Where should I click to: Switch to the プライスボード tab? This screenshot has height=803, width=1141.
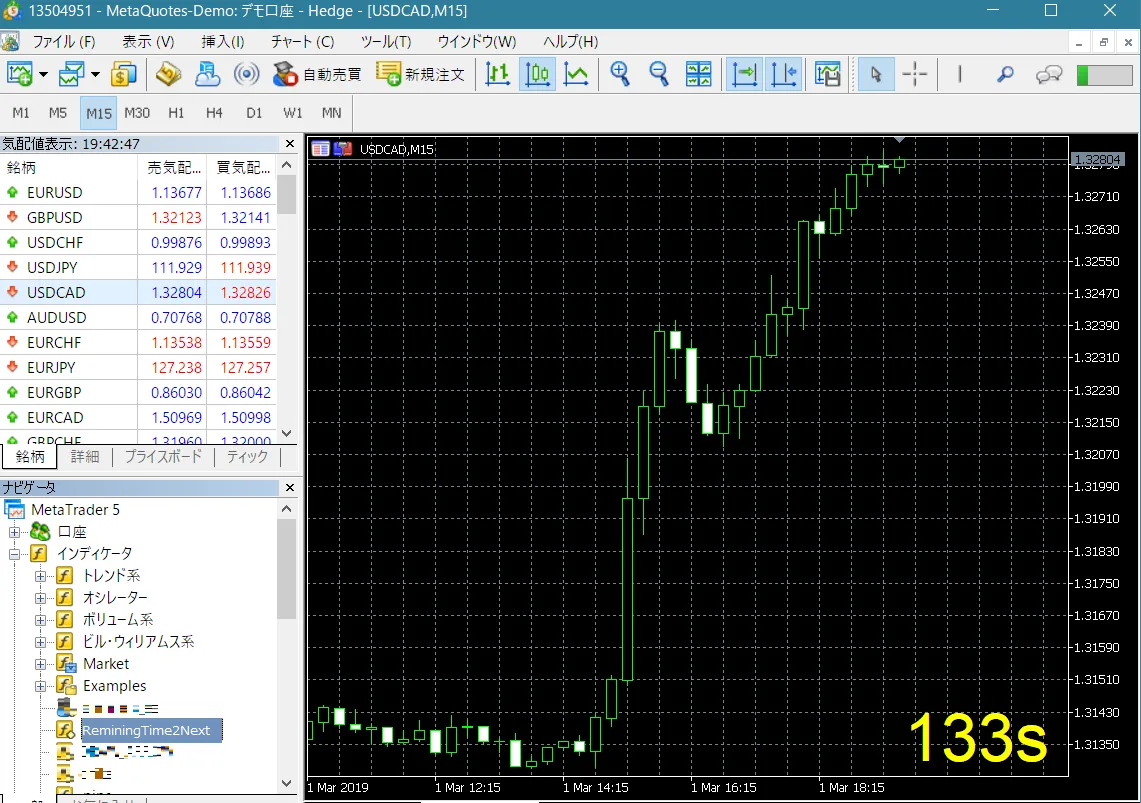coord(163,457)
